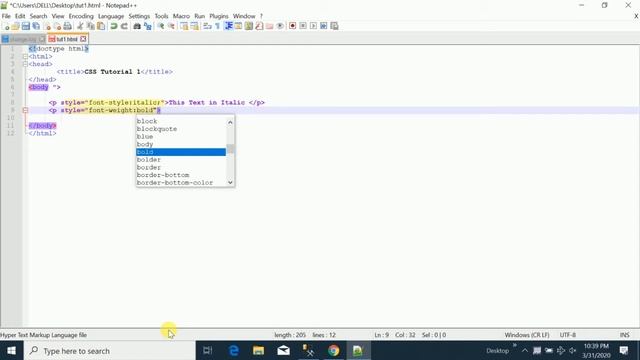Open the Settings menu

pyautogui.click(x=139, y=16)
